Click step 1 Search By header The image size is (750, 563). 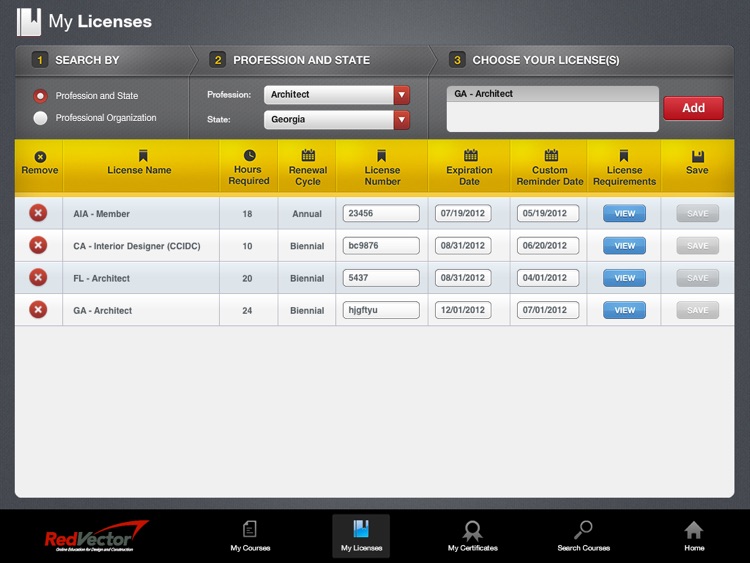point(87,60)
